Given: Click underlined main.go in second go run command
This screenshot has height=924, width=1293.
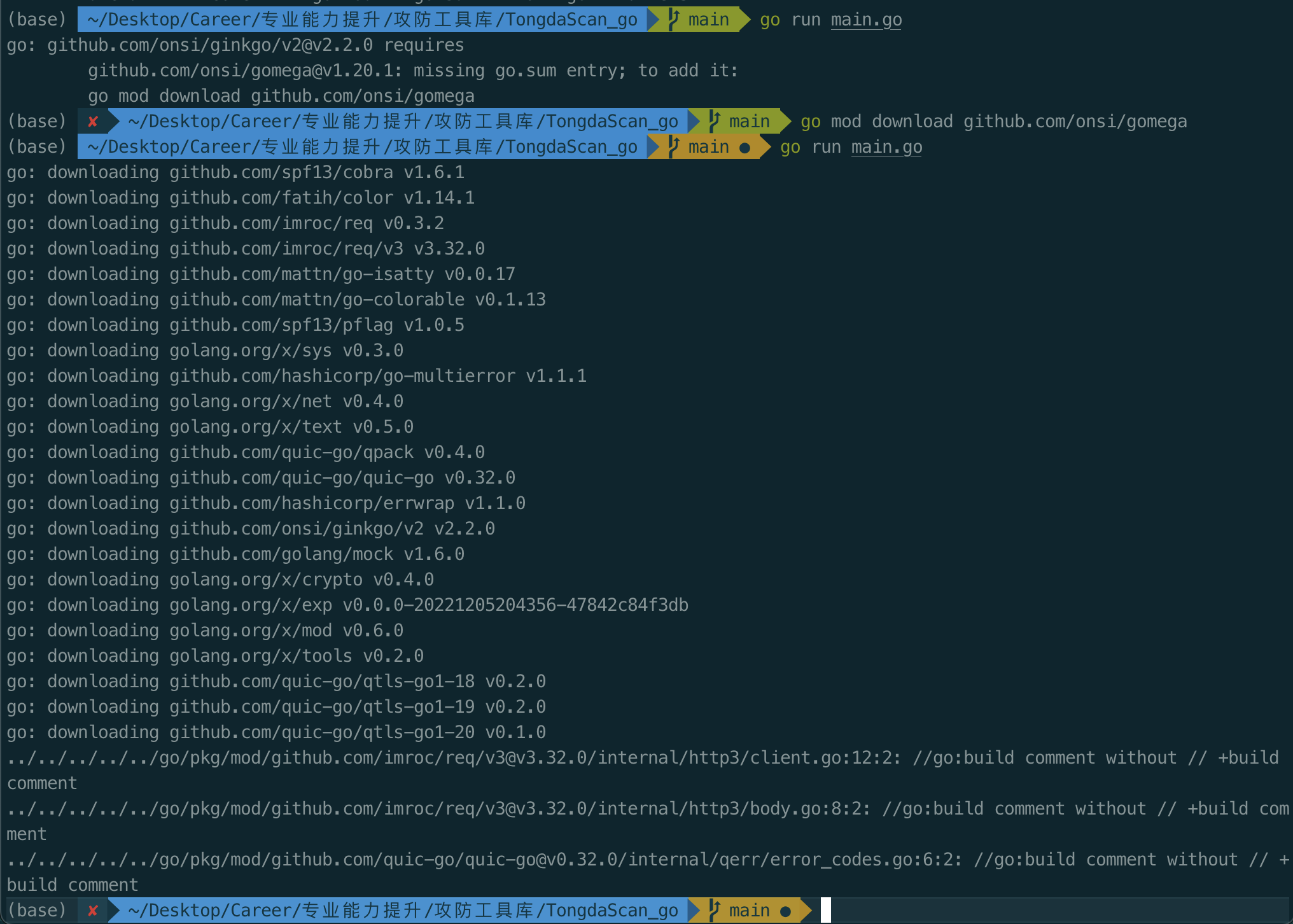Looking at the screenshot, I should [886, 147].
